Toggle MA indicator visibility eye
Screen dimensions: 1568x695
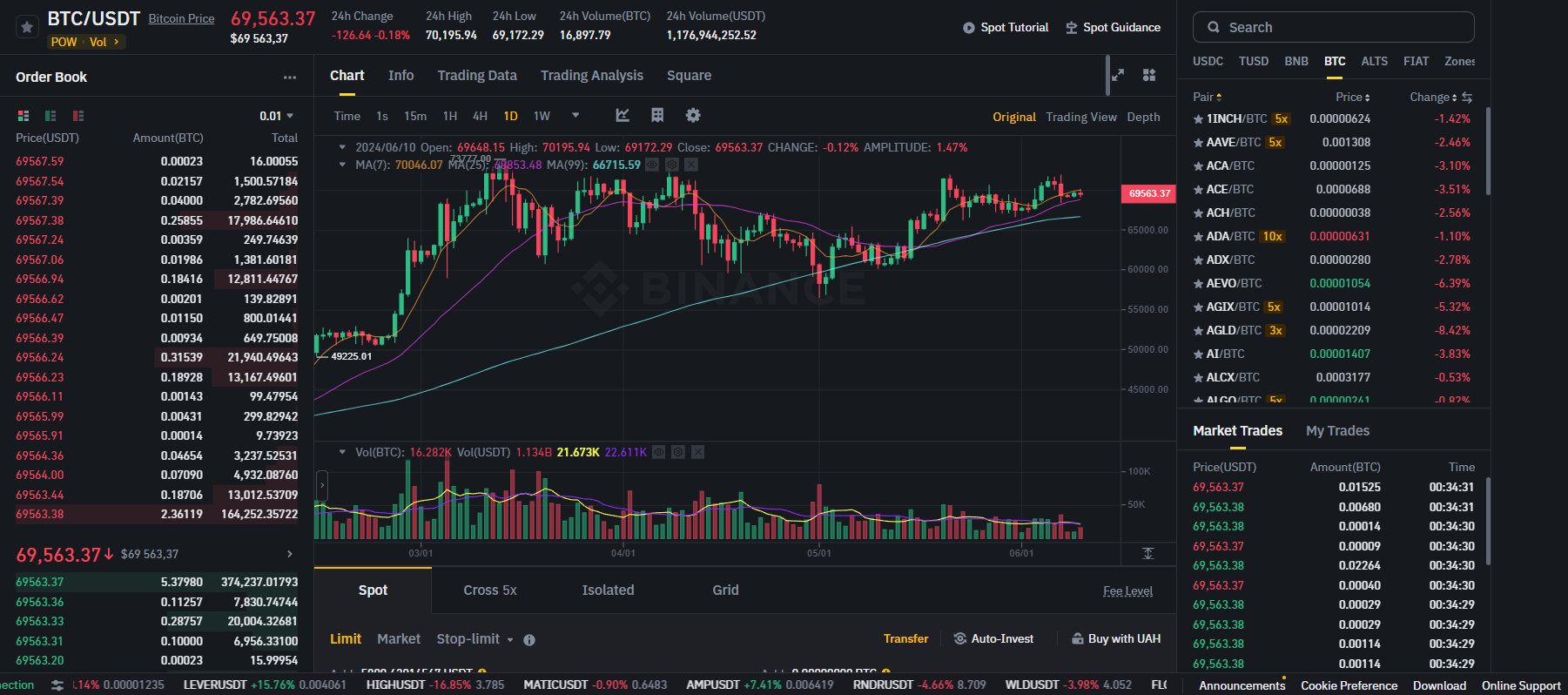point(652,165)
